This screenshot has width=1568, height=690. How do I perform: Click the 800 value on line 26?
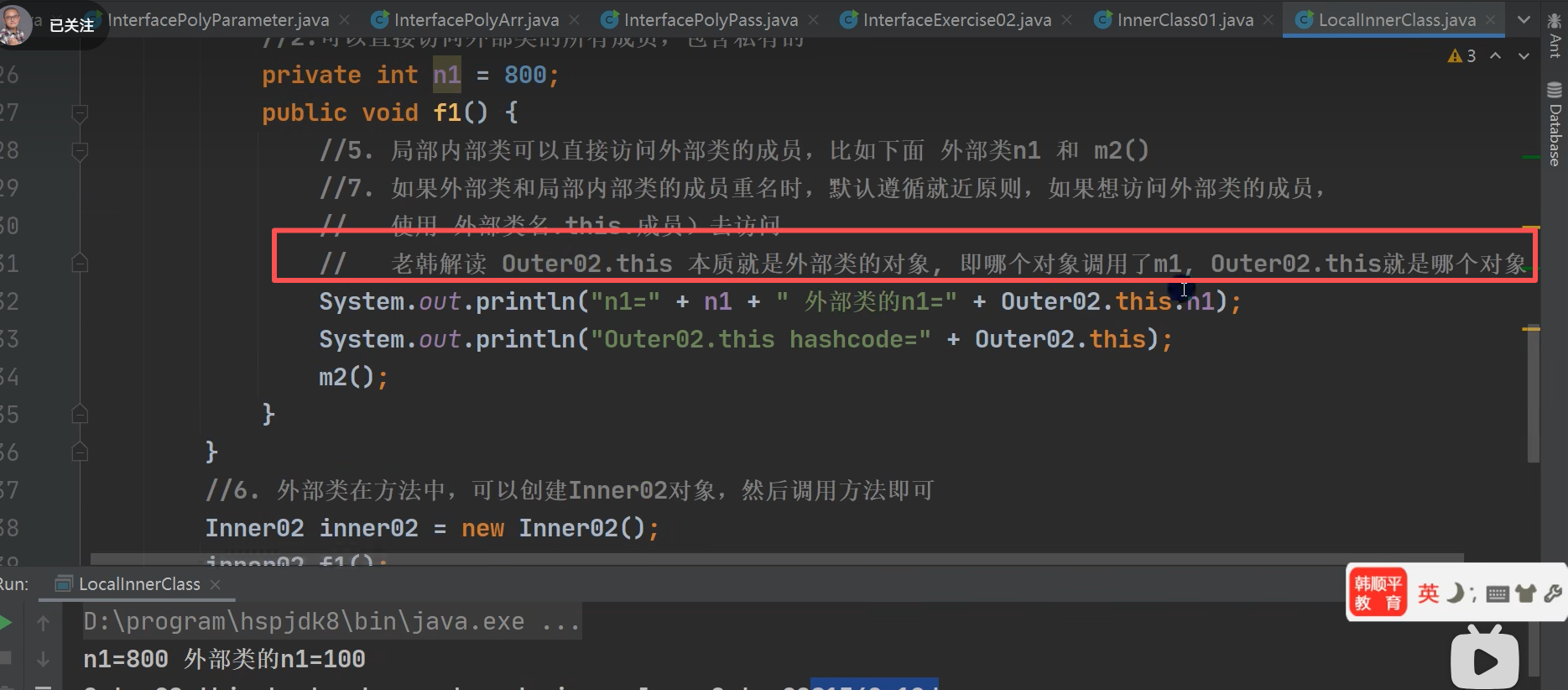[x=525, y=75]
